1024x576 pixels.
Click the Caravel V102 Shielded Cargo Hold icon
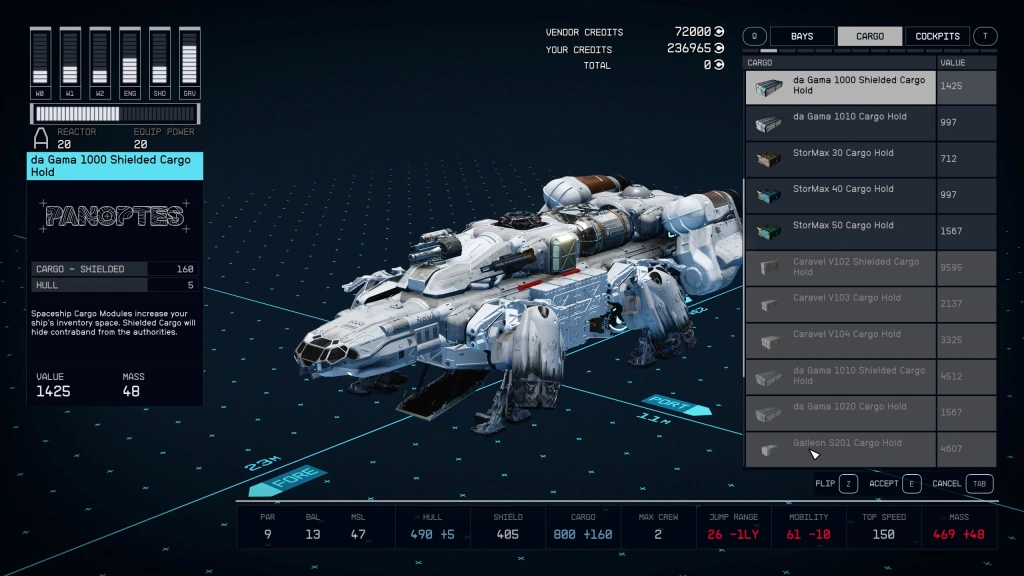click(769, 268)
